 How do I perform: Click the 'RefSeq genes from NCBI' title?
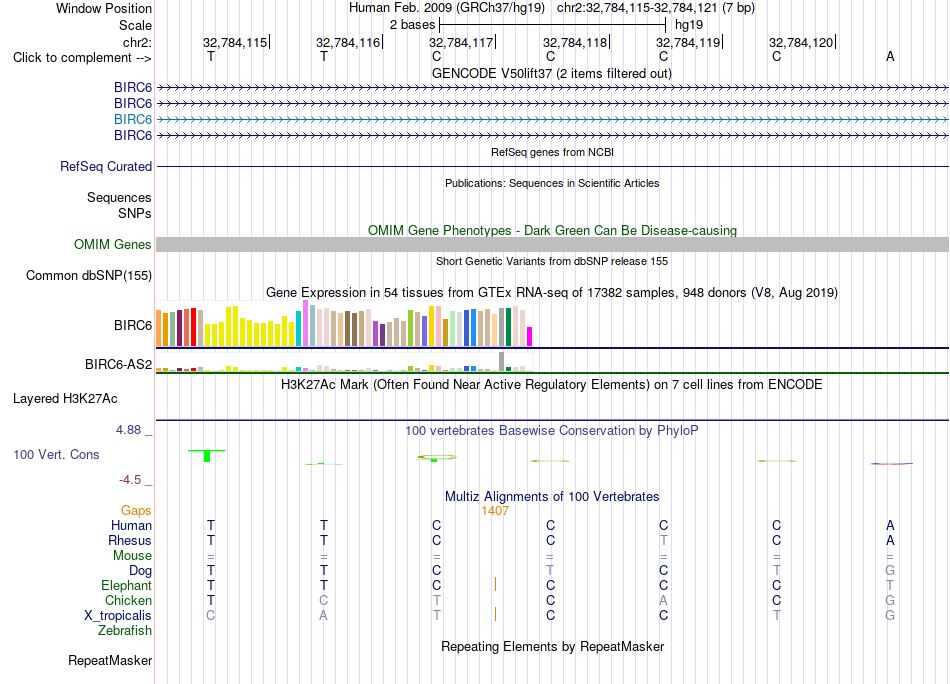pos(552,152)
